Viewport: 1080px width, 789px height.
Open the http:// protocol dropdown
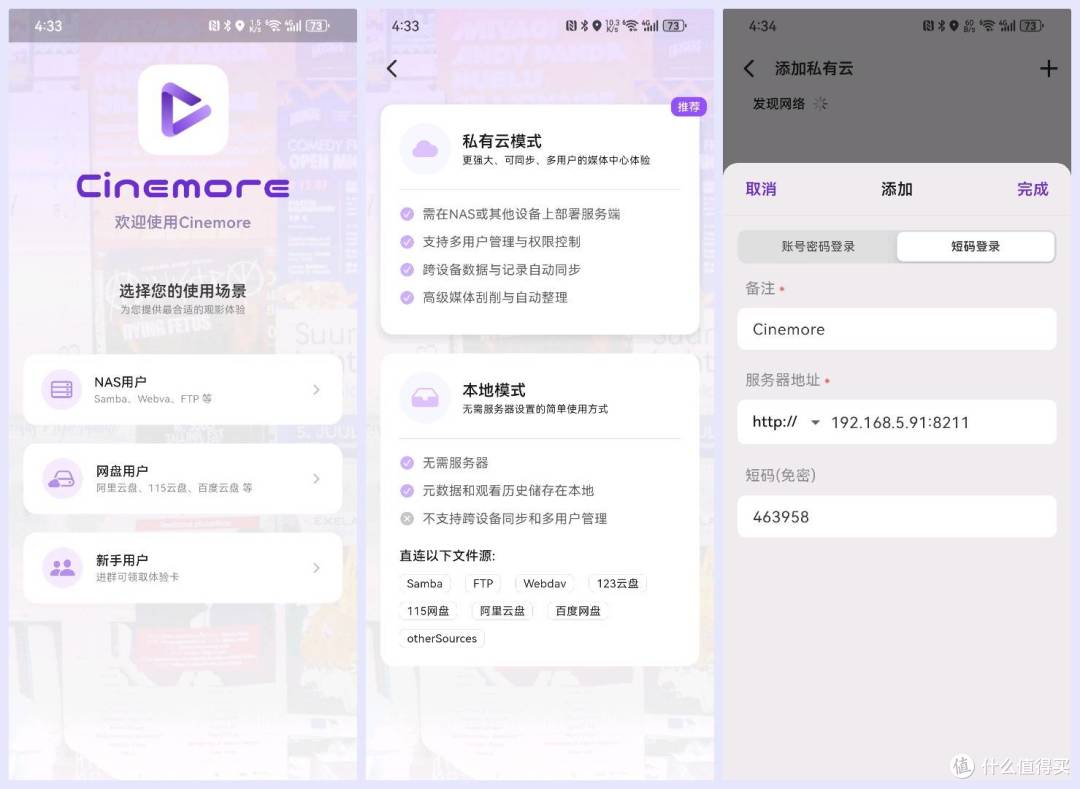coord(786,422)
